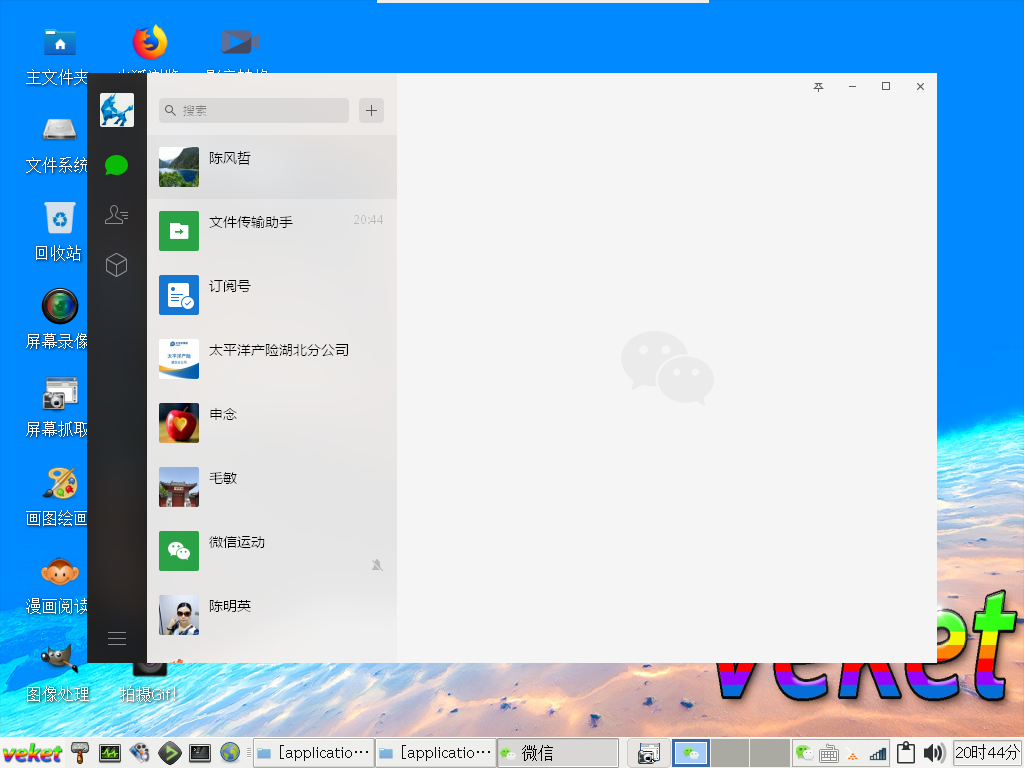Open 文件传输助手 file transfer chat
Image resolution: width=1024 pixels, height=768 pixels.
[271, 231]
